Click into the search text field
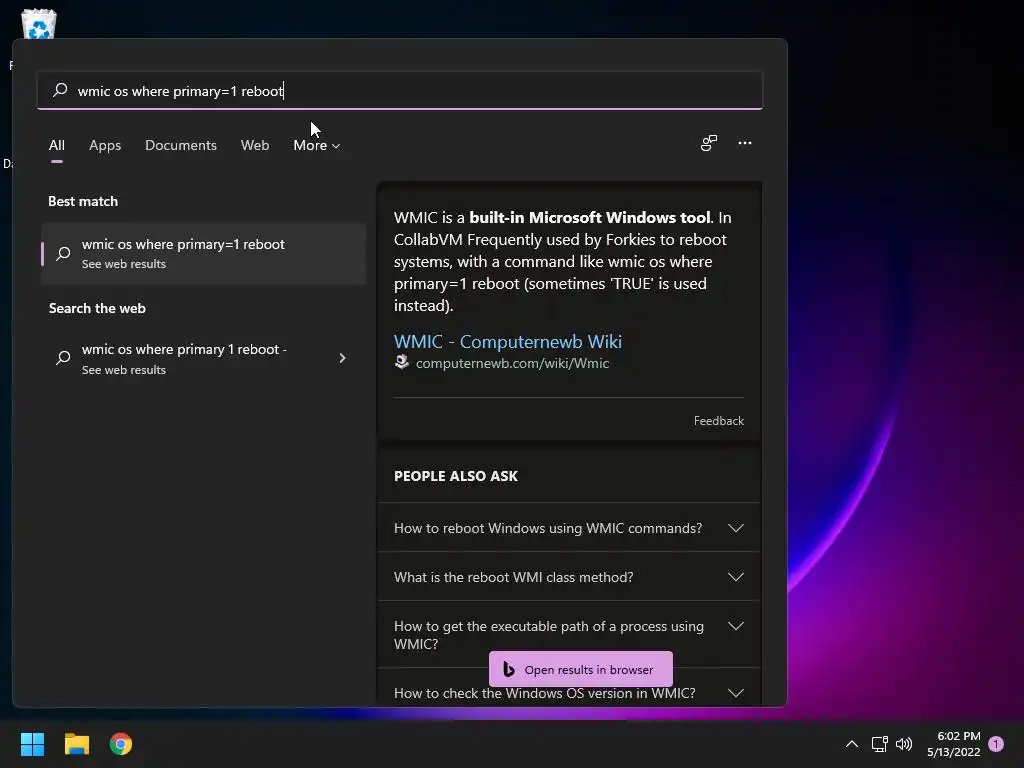This screenshot has height=768, width=1024. 400,90
